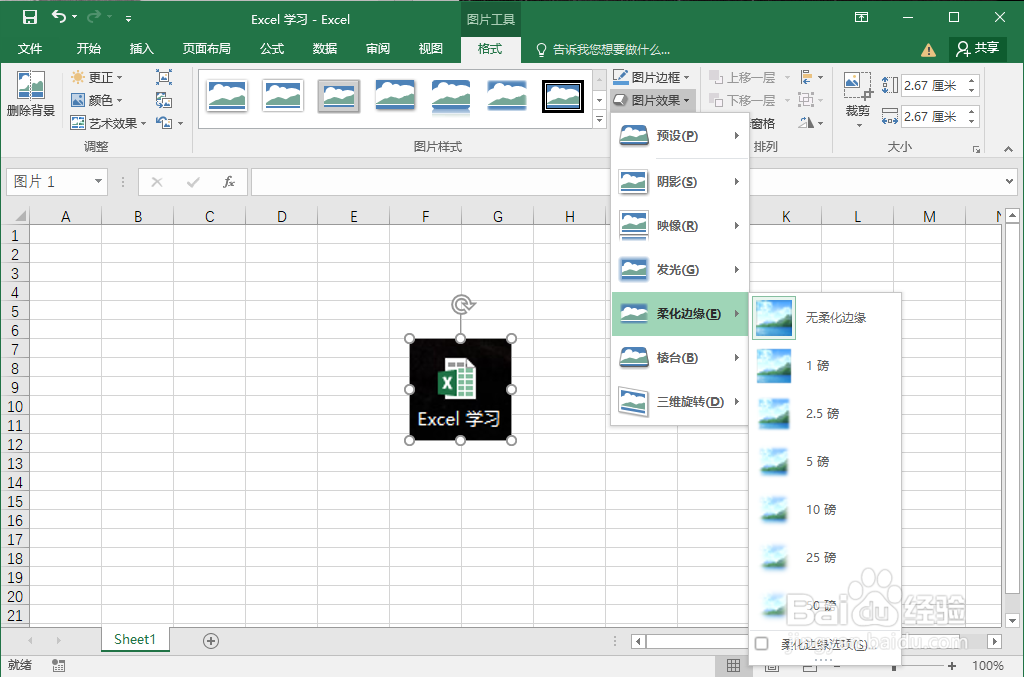
Task: Add a new sheet with plus icon
Action: (210, 641)
